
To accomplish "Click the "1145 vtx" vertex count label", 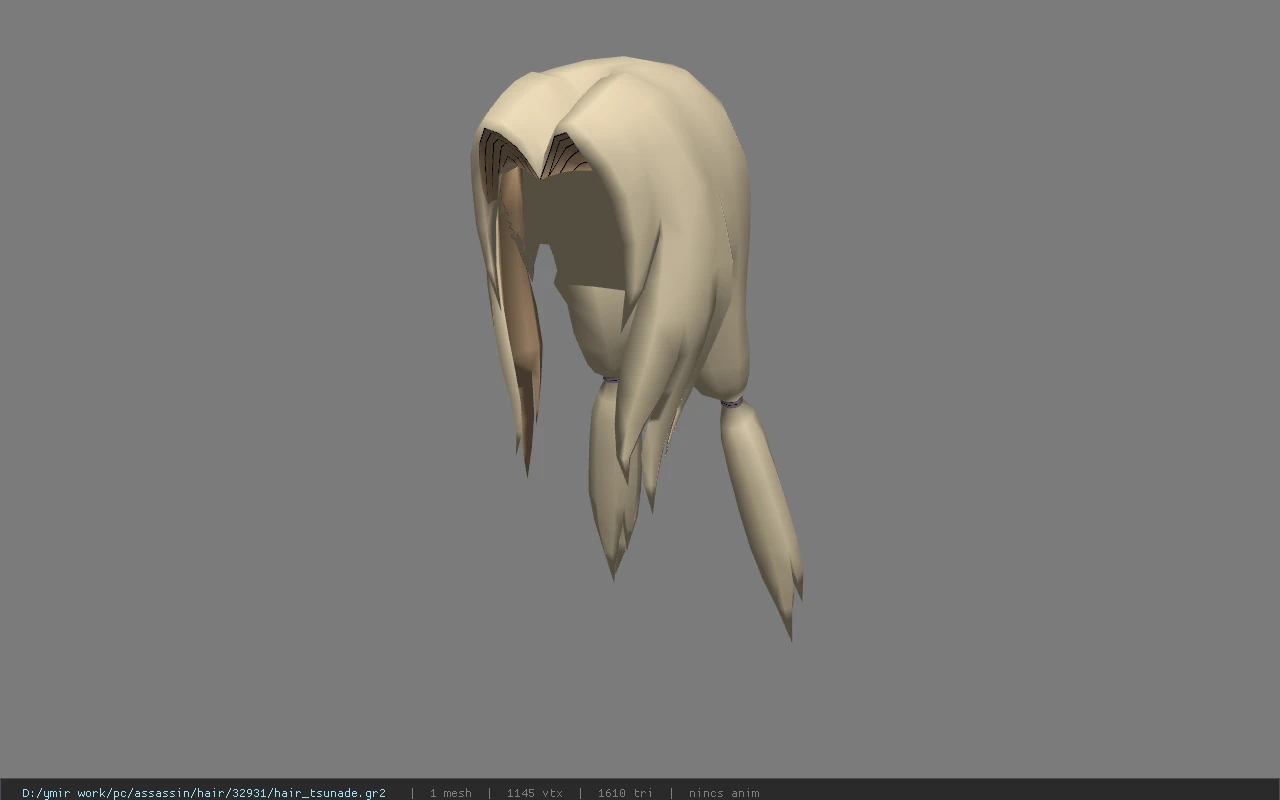I will pyautogui.click(x=534, y=793).
